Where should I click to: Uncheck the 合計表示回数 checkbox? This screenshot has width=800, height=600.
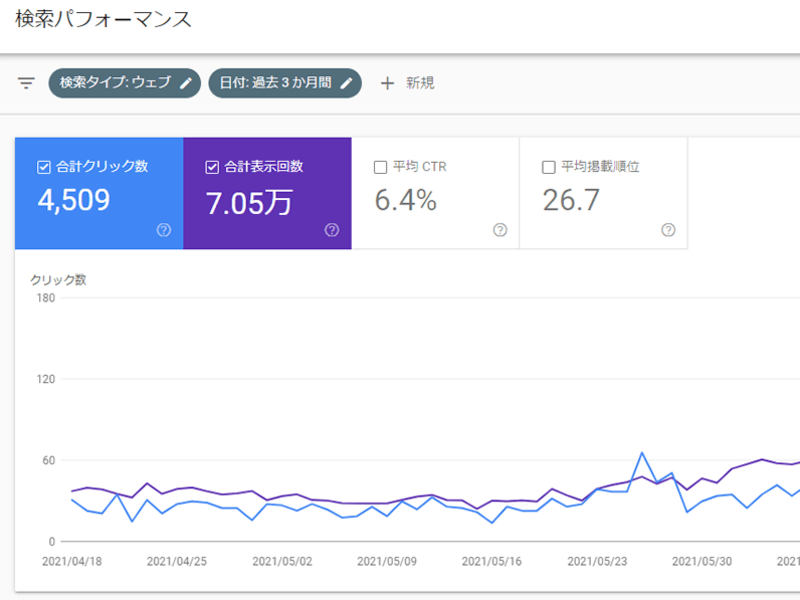pos(211,167)
